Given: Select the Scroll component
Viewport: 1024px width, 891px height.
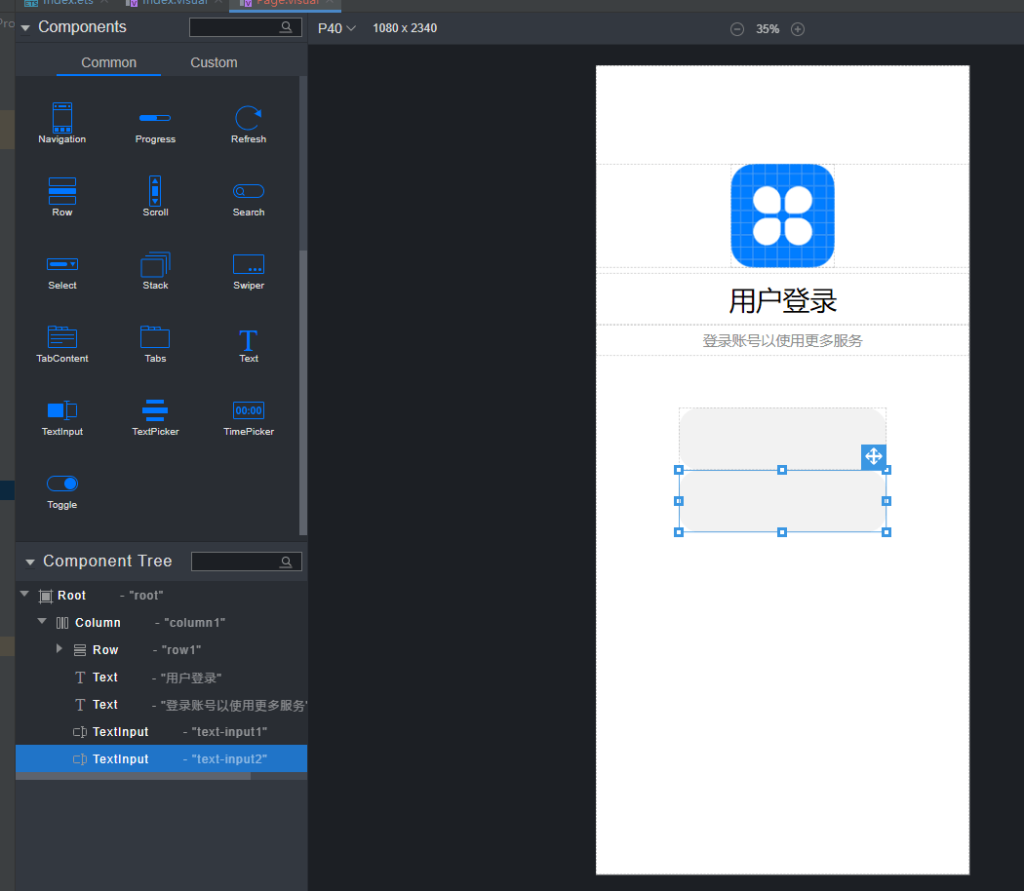Looking at the screenshot, I should point(155,193).
